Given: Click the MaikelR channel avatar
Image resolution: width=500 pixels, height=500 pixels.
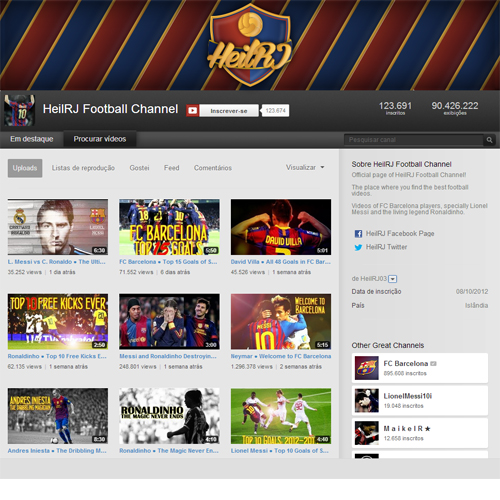Looking at the screenshot, I should 366,433.
